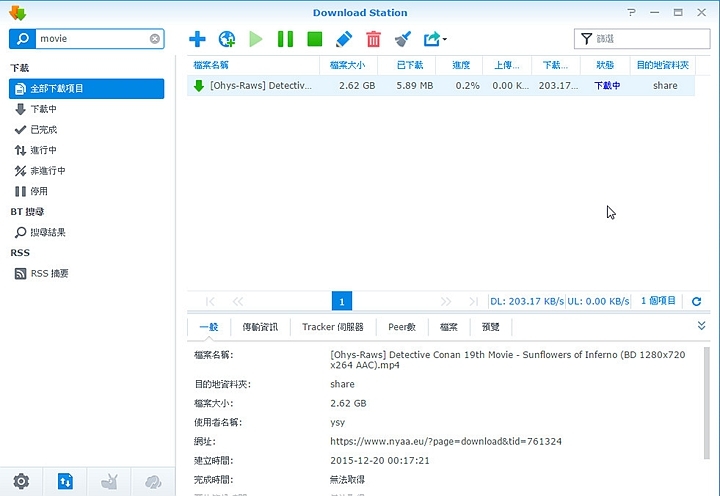Screen dimensions: 720x496
Task: Resume download with the green play icon
Action: point(256,39)
